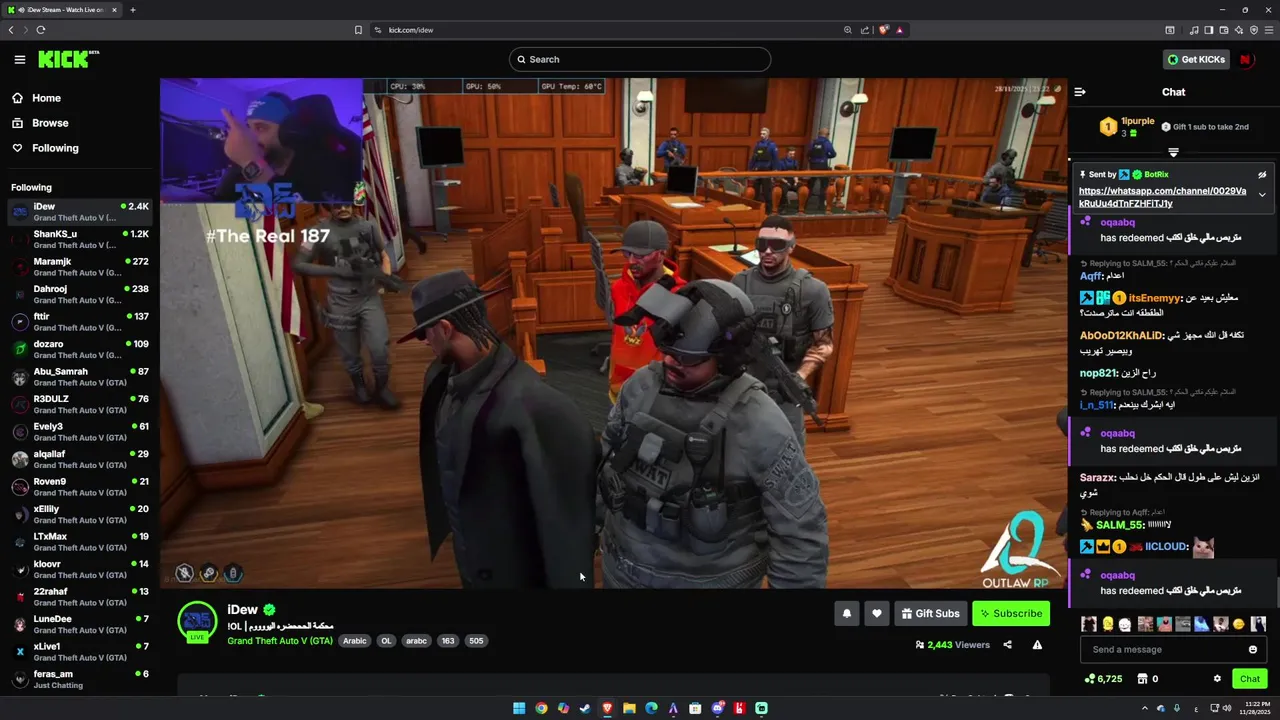1280x720 pixels.
Task: Open the Brave Shields lion icon
Action: point(883,30)
